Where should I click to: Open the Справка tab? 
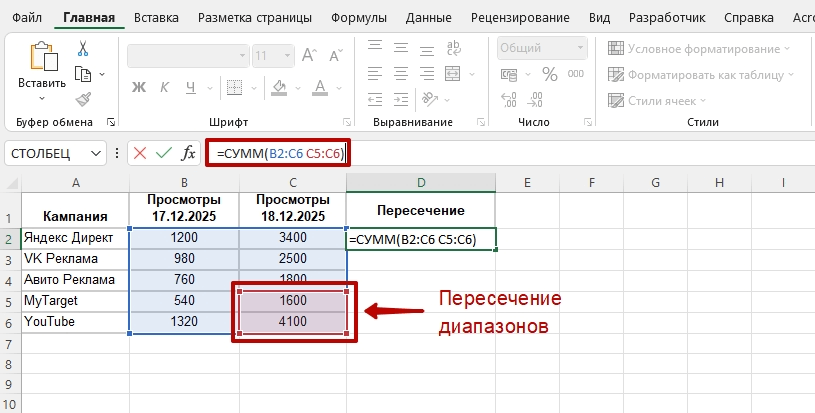(x=748, y=18)
